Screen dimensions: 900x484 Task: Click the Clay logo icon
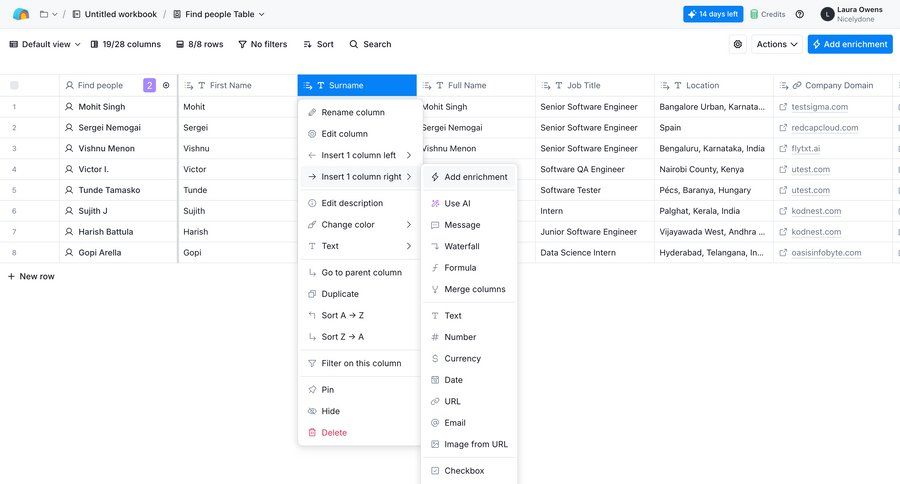point(21,14)
